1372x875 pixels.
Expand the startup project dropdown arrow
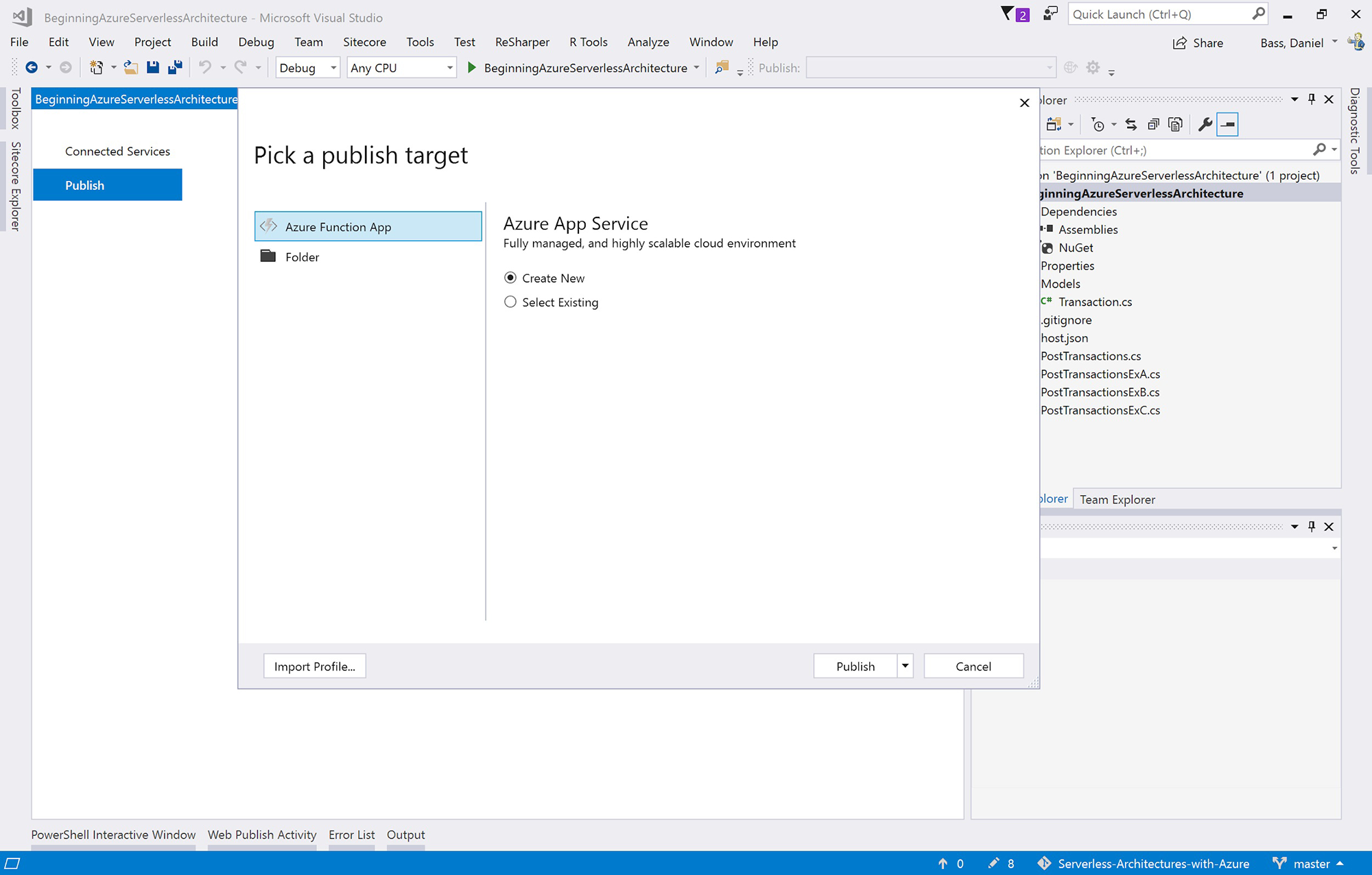coord(696,67)
